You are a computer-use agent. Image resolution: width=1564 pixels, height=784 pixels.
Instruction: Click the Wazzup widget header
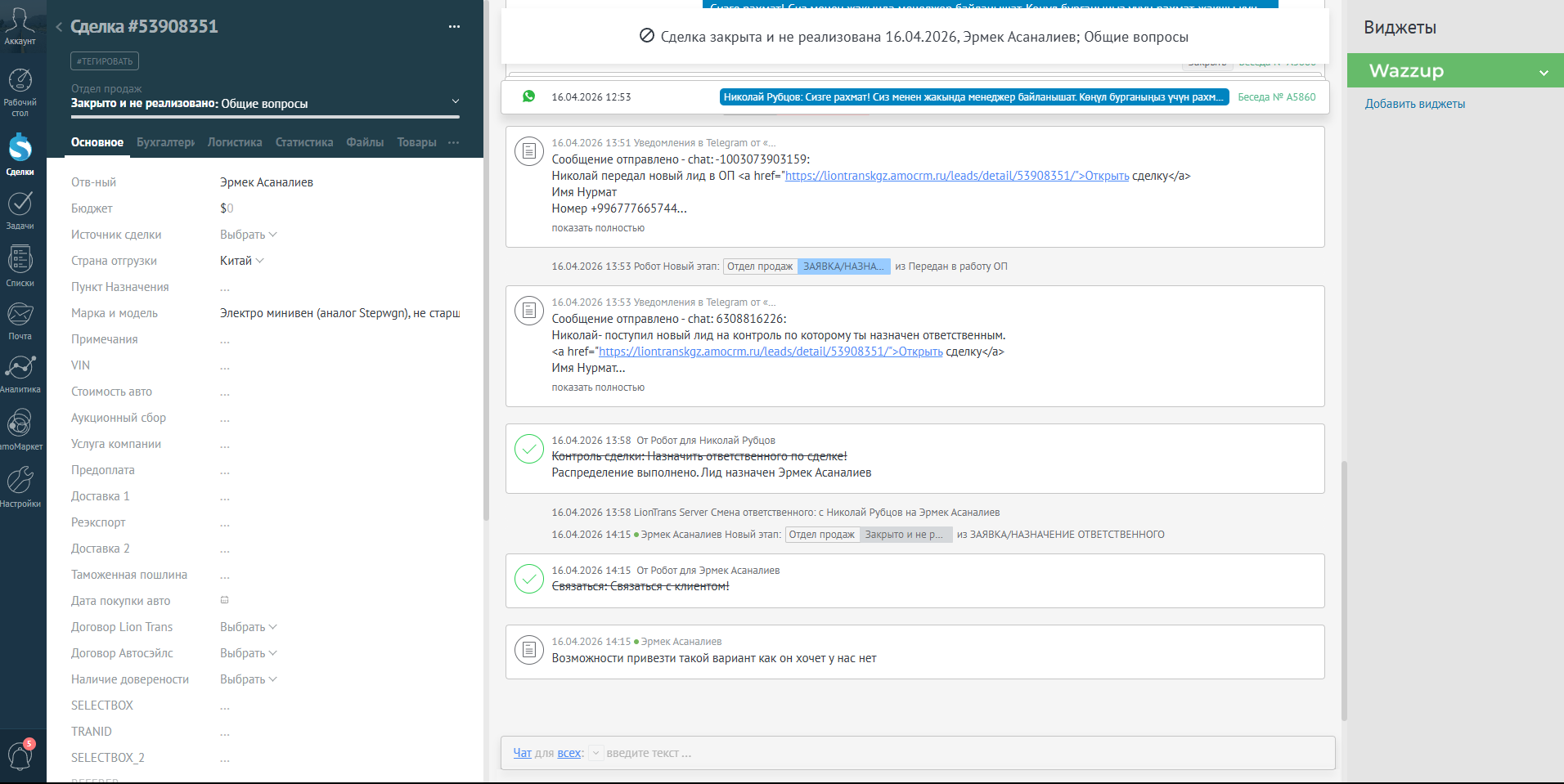pyautogui.click(x=1455, y=71)
